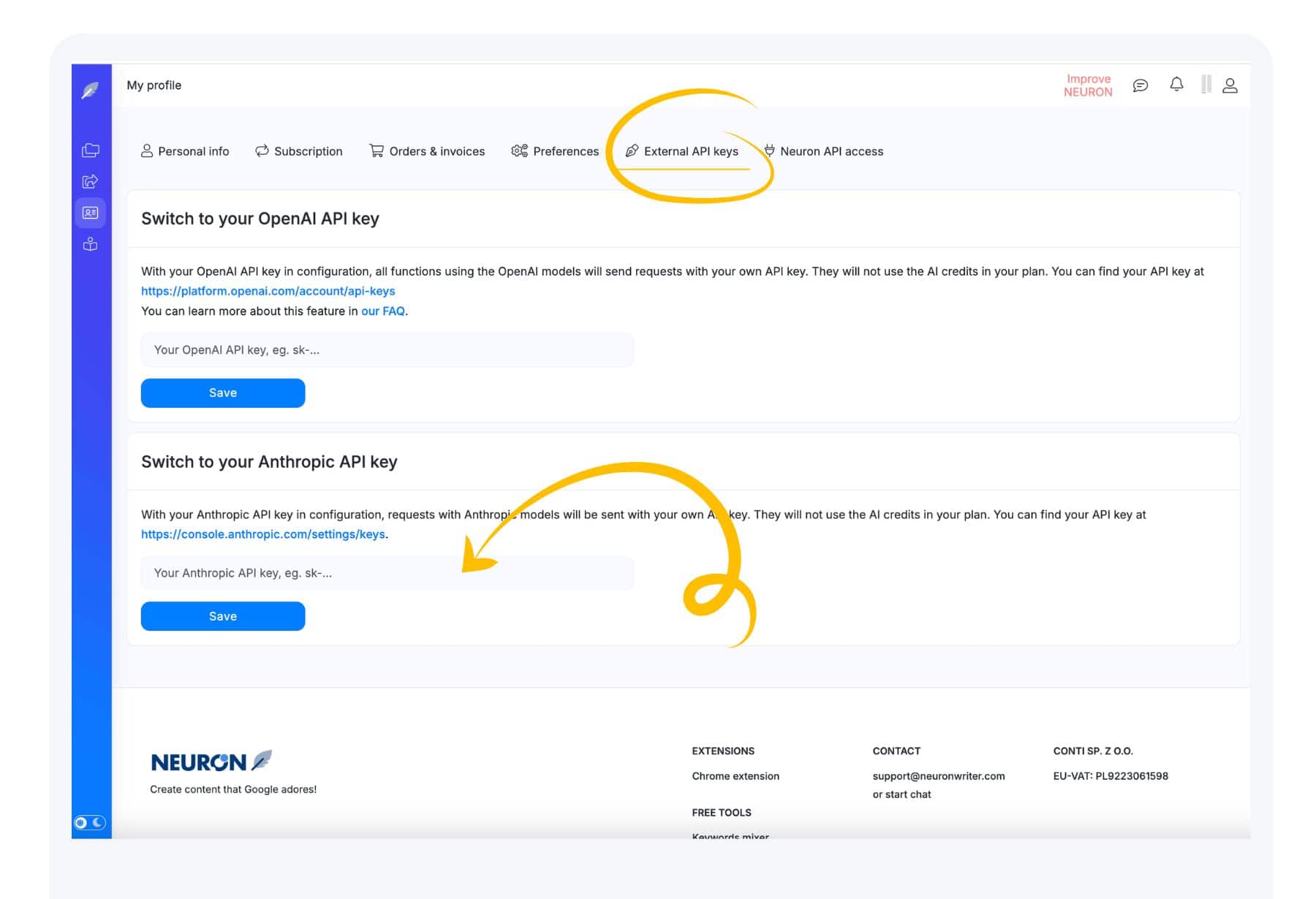Click the support@neuronwriter.com email link
Image resolution: width=1316 pixels, height=899 pixels.
[x=939, y=776]
